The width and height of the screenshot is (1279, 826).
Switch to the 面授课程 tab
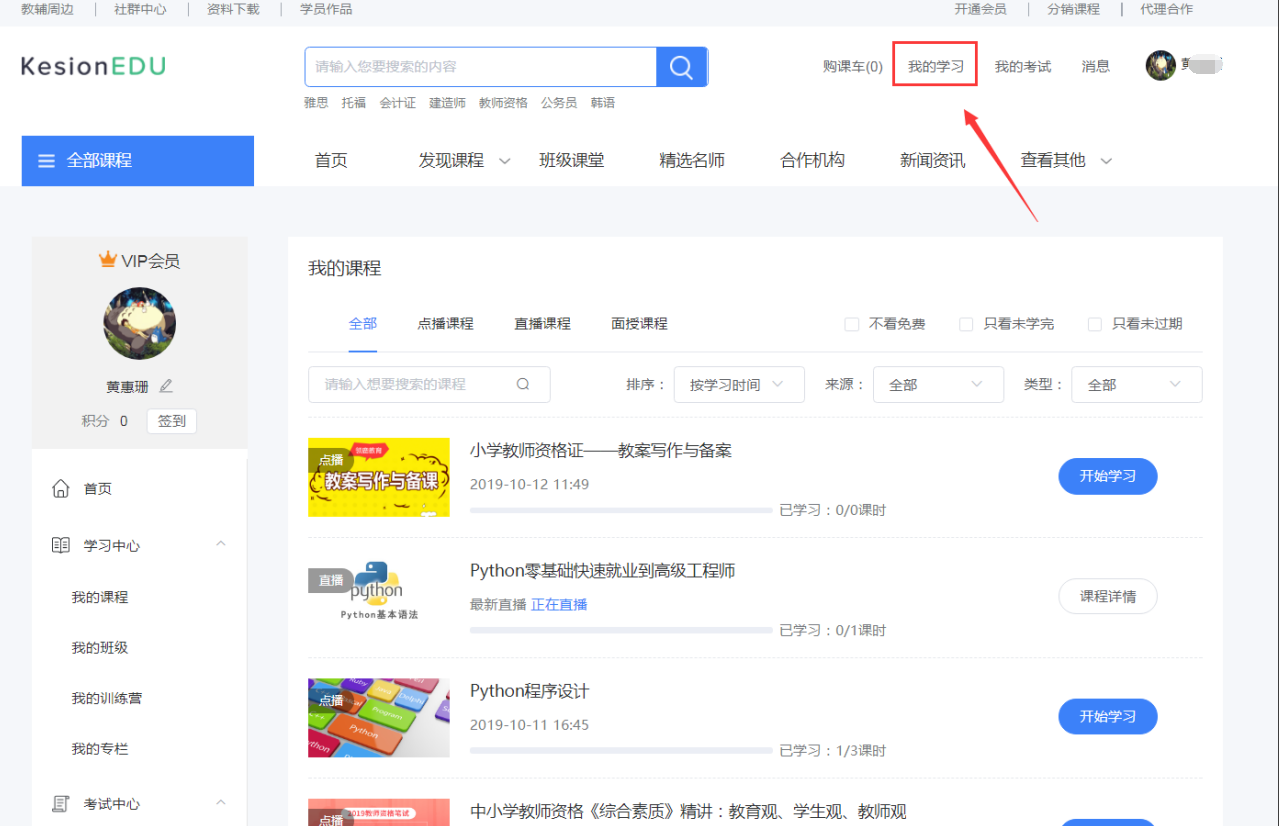(639, 324)
